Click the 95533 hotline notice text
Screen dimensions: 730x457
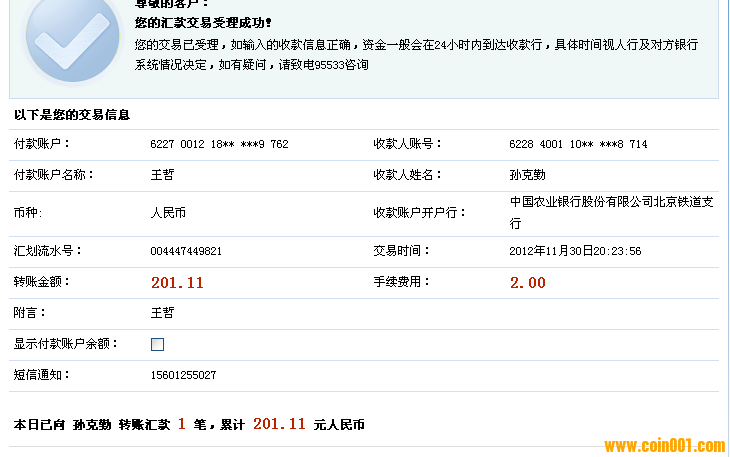(x=251, y=65)
